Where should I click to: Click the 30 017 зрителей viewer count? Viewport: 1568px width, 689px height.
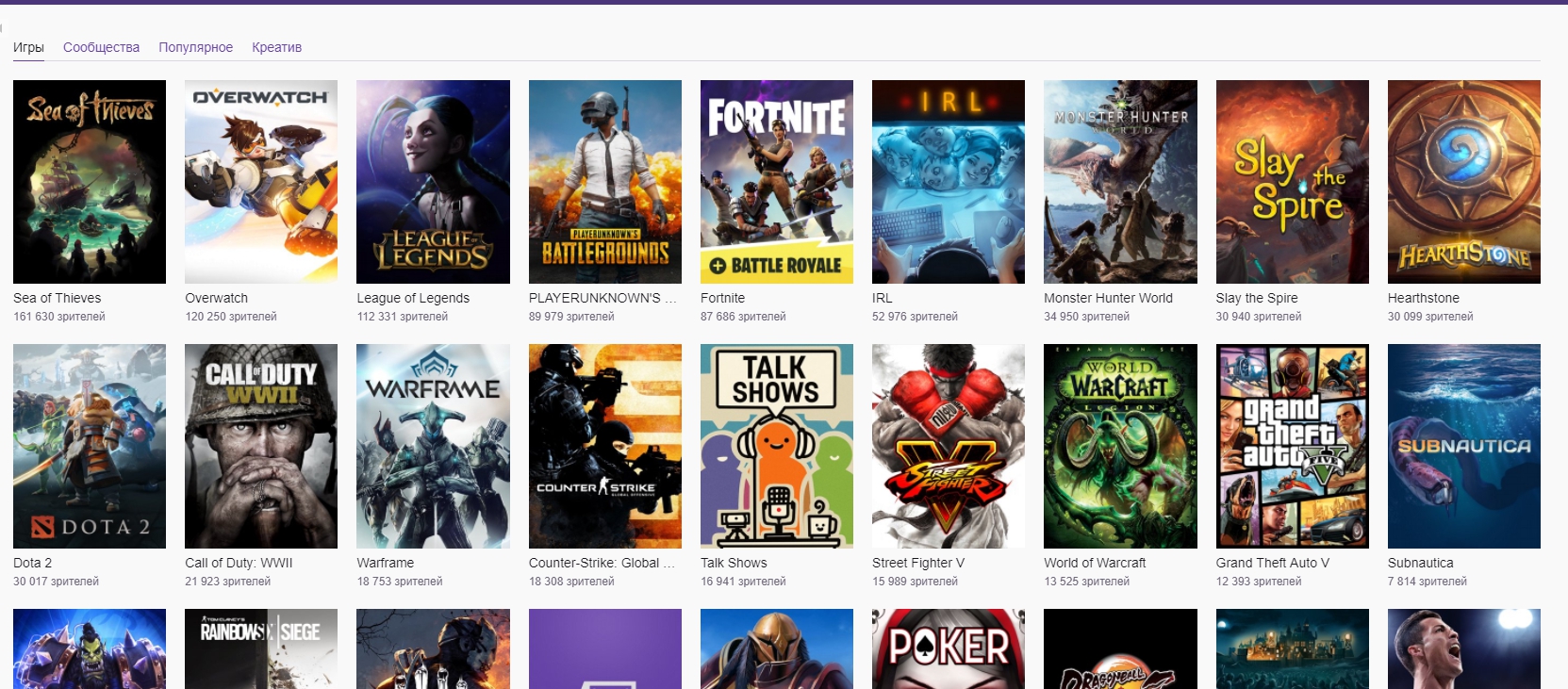click(x=56, y=582)
